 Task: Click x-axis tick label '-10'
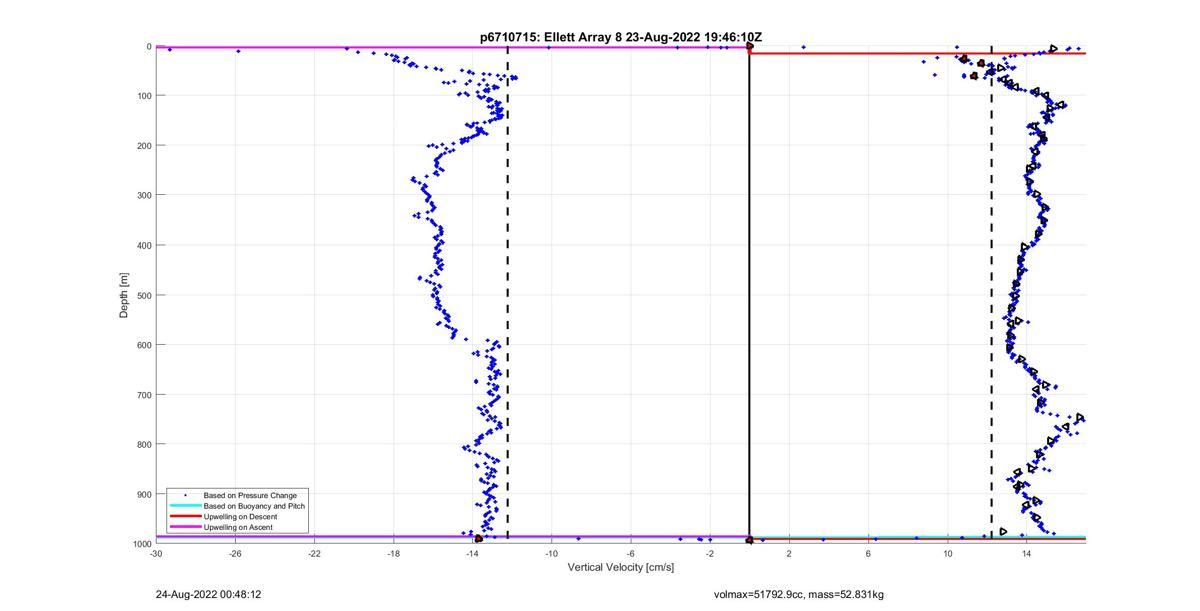551,553
